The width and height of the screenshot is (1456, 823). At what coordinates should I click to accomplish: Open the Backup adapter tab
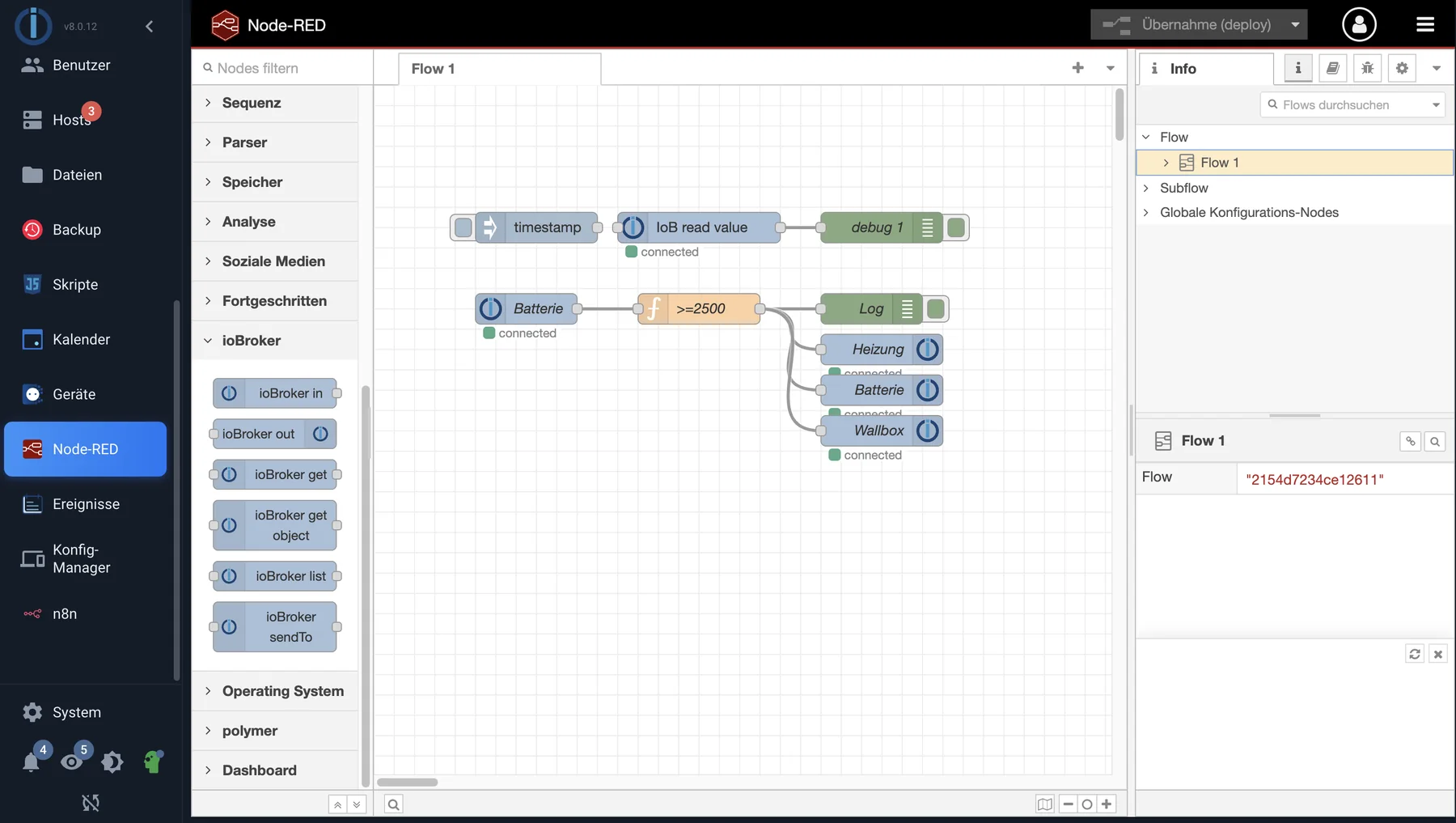[x=85, y=230]
